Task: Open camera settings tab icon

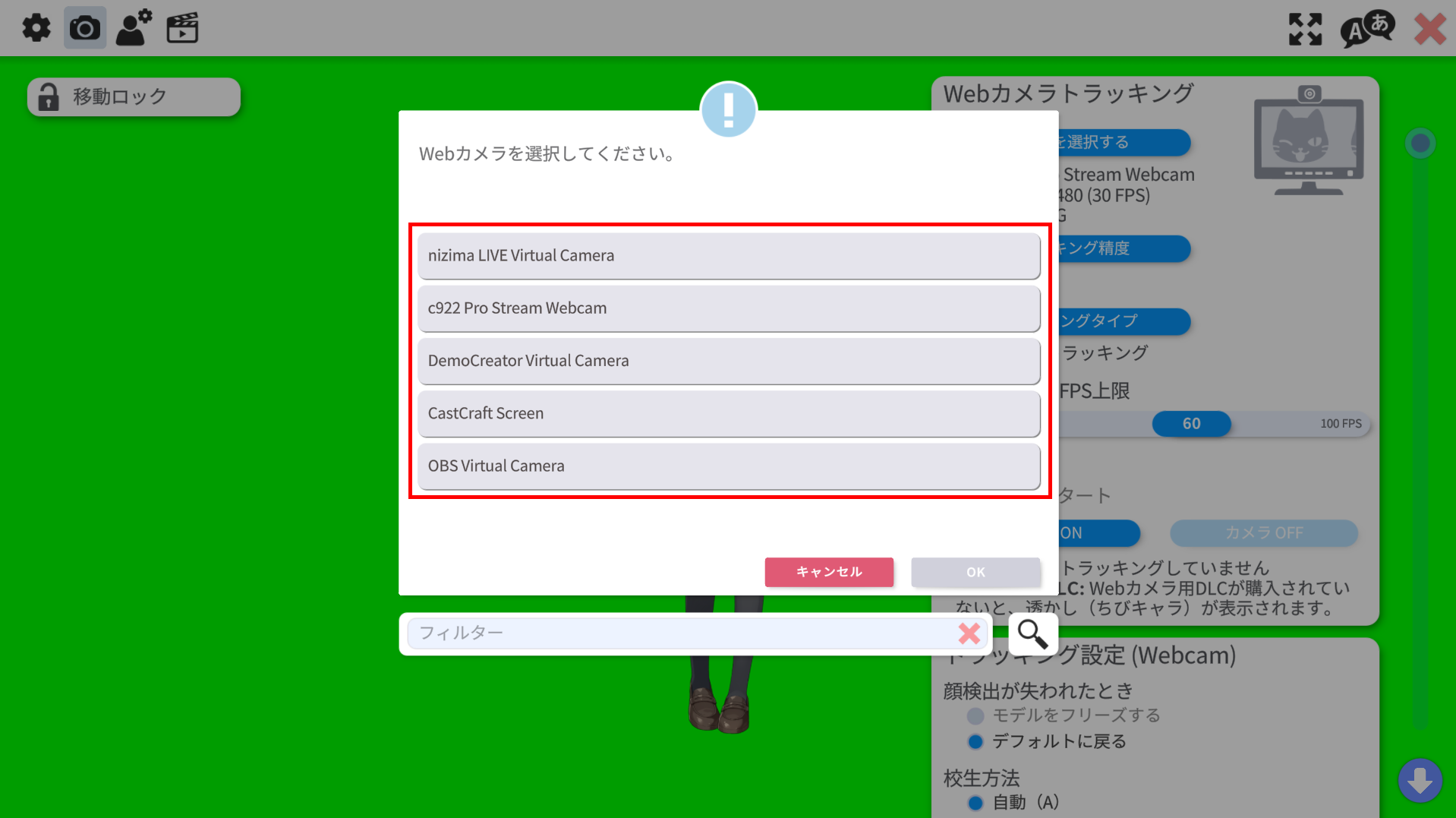Action: pyautogui.click(x=85, y=28)
